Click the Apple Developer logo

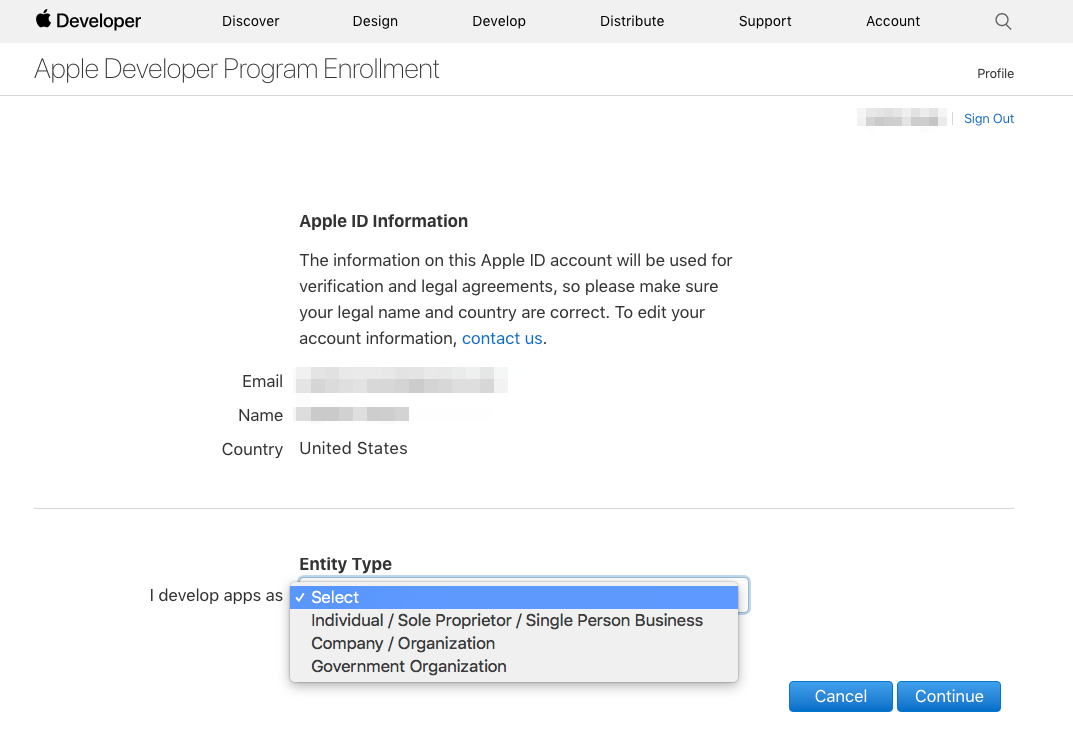[x=88, y=21]
